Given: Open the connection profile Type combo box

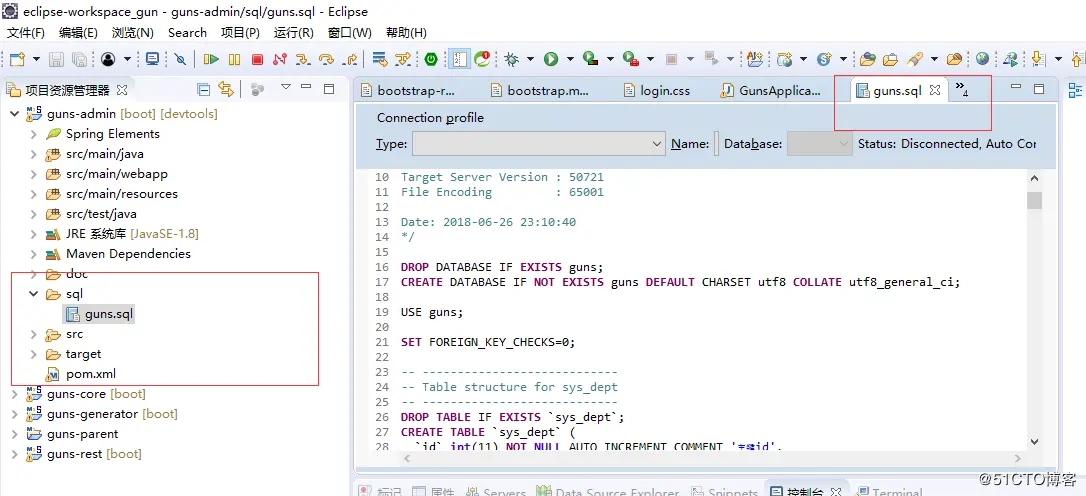Looking at the screenshot, I should pyautogui.click(x=539, y=144).
